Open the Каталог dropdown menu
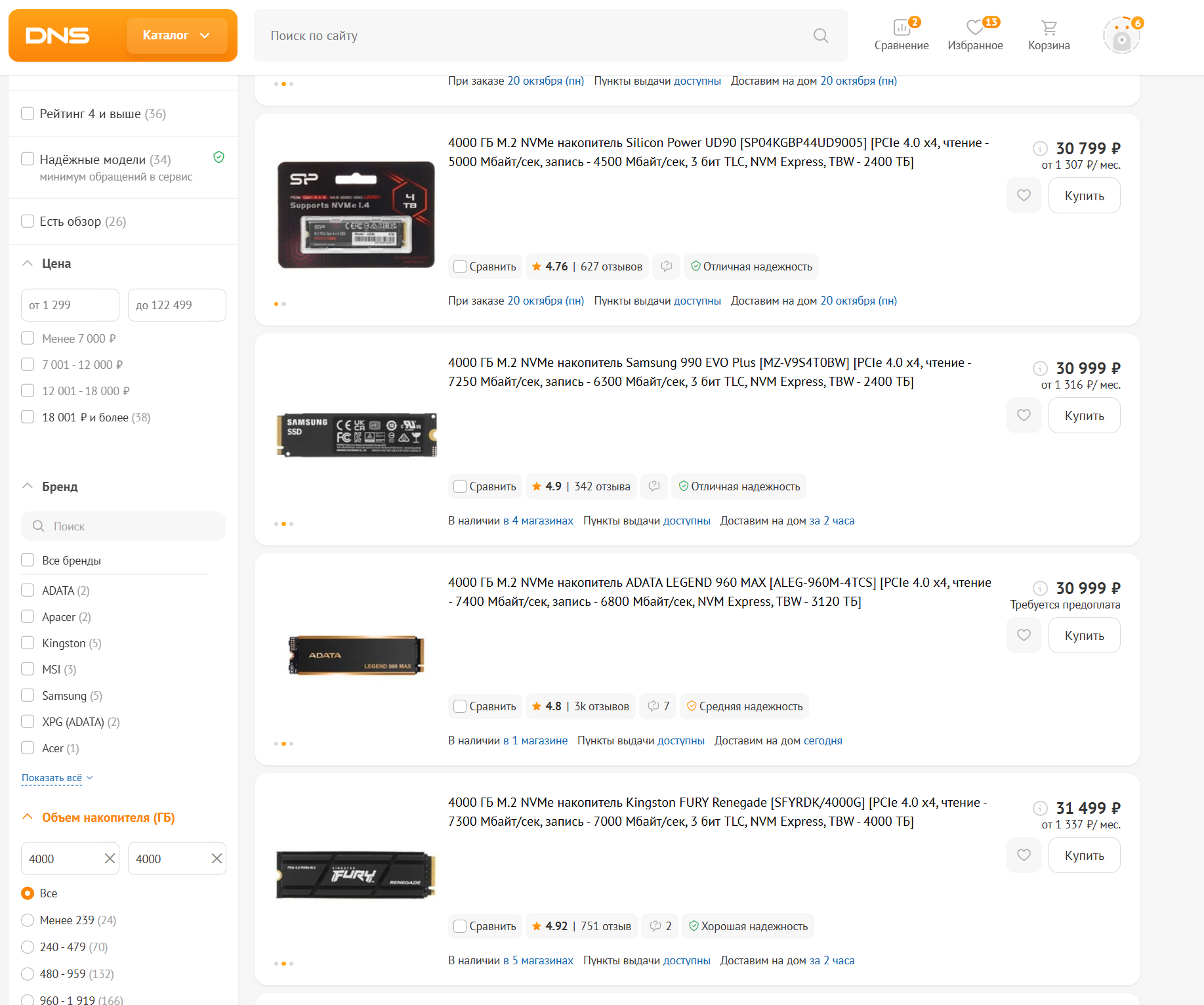Screen dimensions: 1204x1005 click(176, 35)
